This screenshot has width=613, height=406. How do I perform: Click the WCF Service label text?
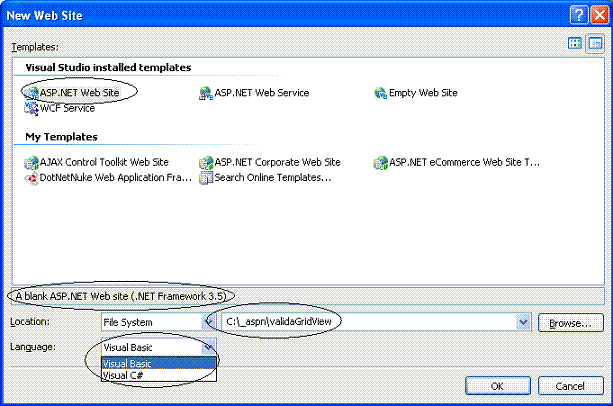point(67,108)
